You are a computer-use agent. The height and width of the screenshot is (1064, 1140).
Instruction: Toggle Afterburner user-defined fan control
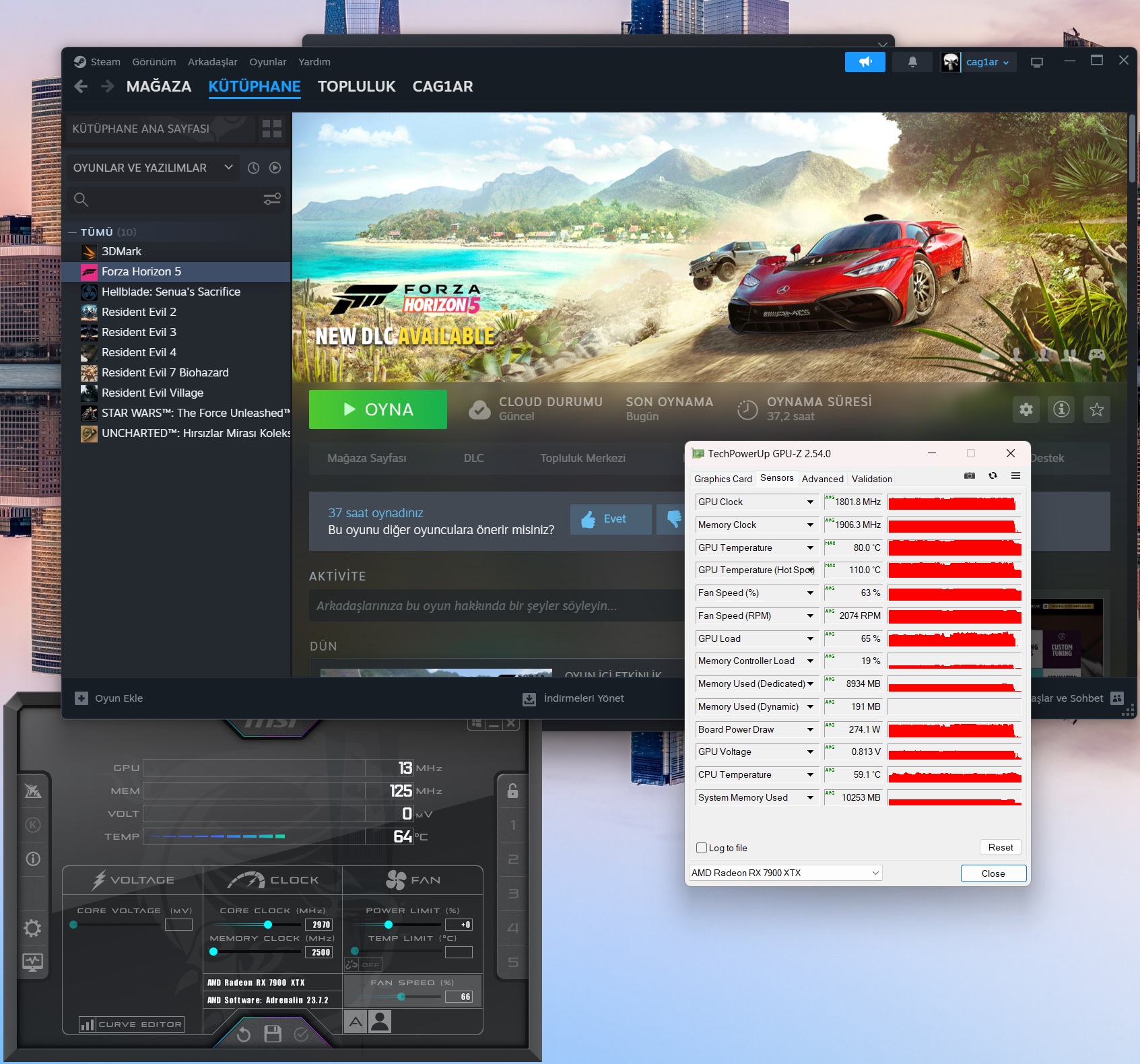coord(380,1022)
